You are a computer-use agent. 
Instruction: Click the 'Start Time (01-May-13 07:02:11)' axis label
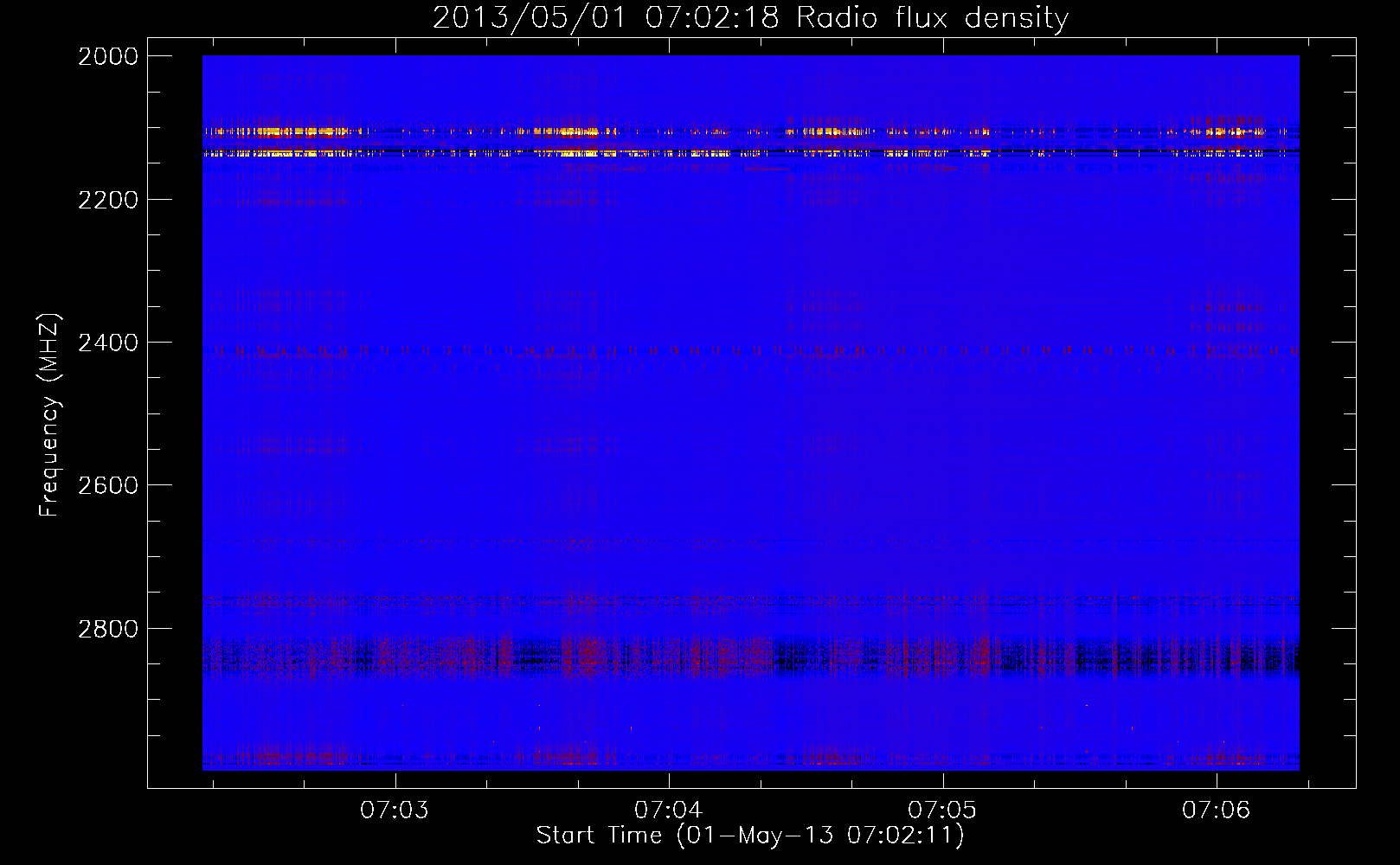click(x=750, y=836)
